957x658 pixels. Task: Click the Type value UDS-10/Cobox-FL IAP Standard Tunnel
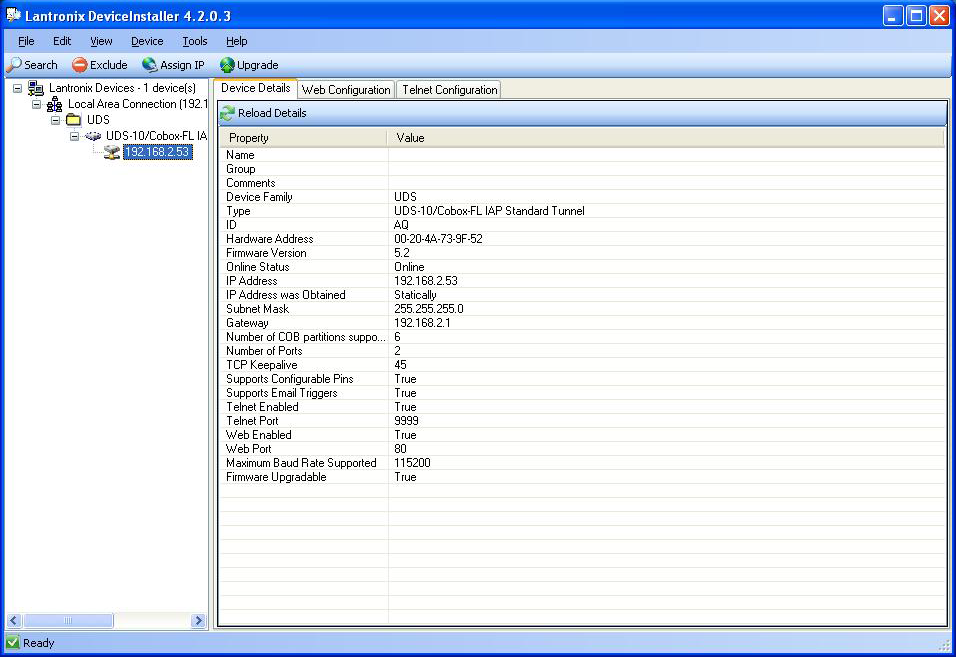489,211
